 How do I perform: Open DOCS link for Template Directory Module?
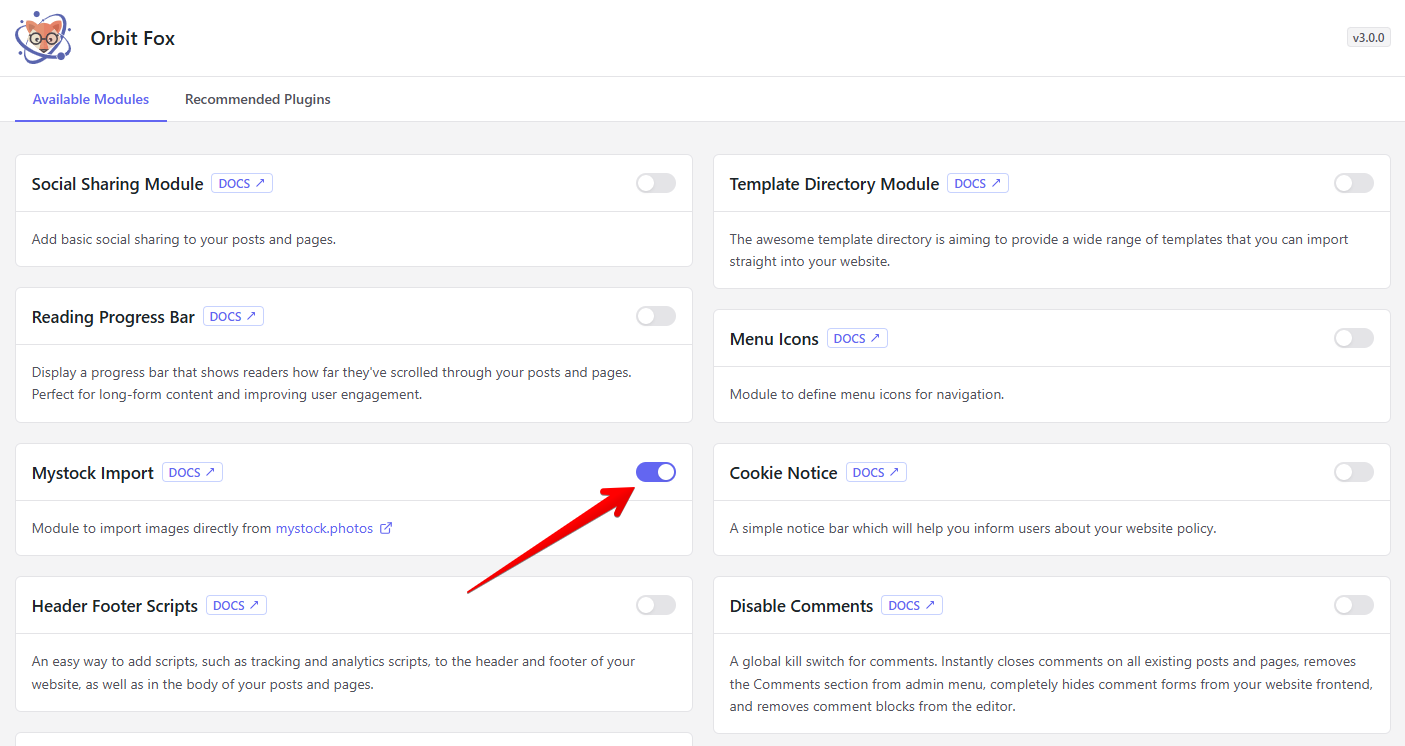(x=978, y=183)
